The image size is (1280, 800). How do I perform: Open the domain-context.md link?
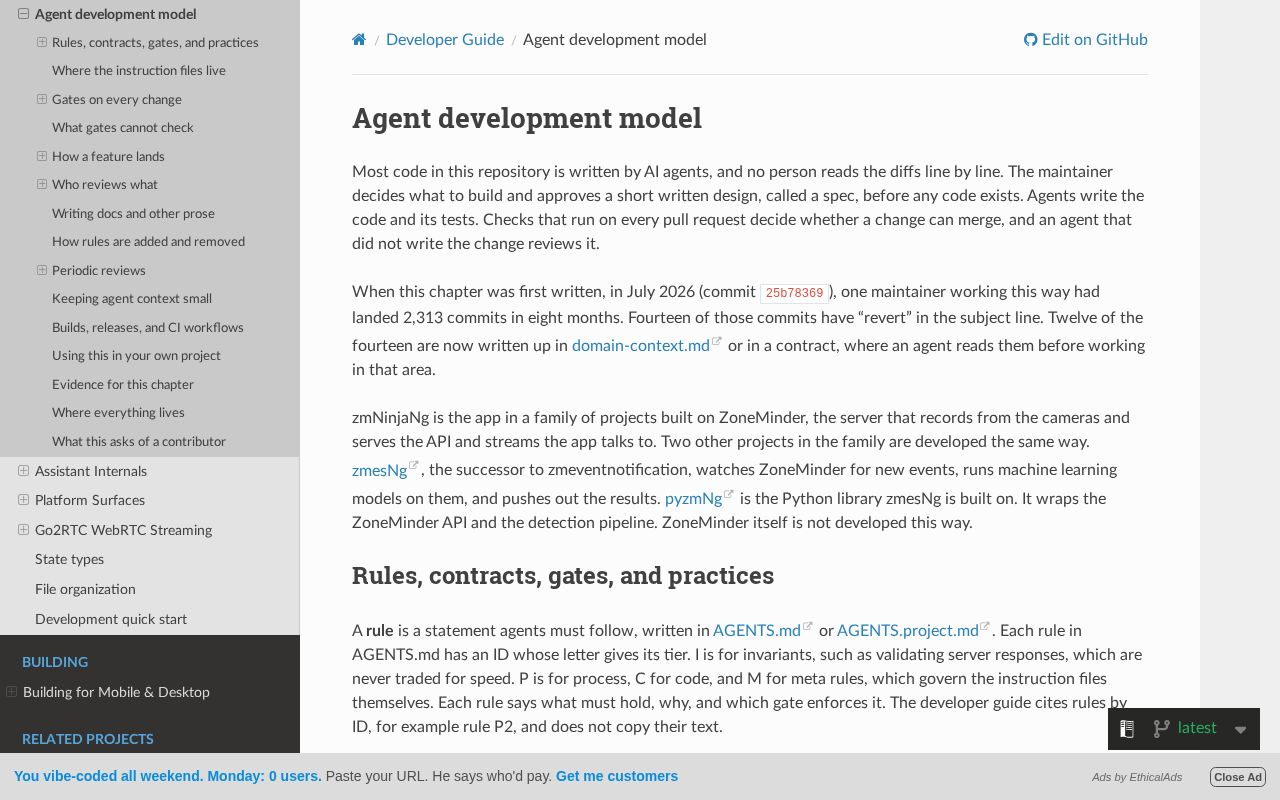[x=641, y=346]
